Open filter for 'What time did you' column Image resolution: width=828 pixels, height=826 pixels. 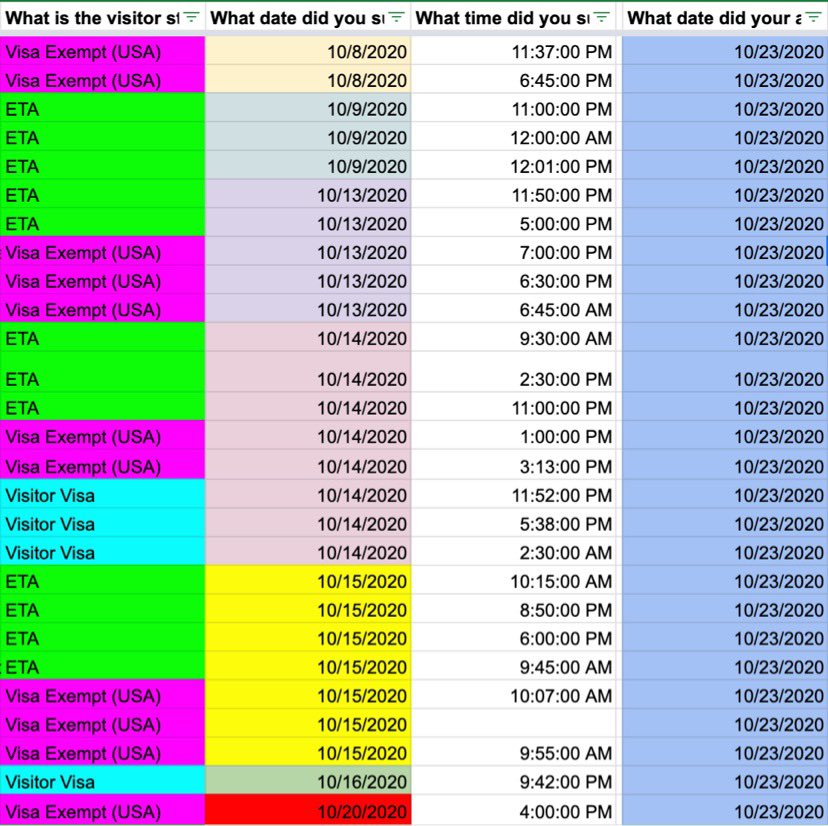(601, 17)
